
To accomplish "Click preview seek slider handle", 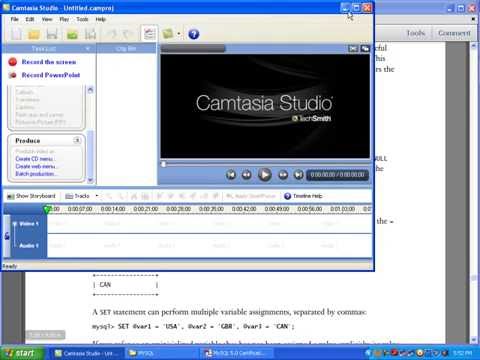I will 163,164.
